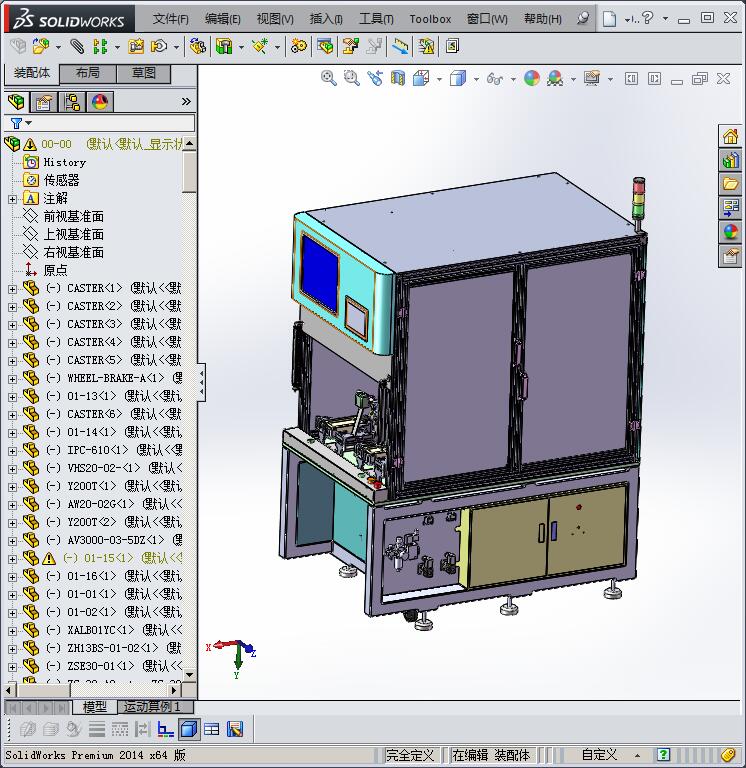Expand the CASTER<1> component node
The width and height of the screenshot is (746, 768).
point(12,289)
